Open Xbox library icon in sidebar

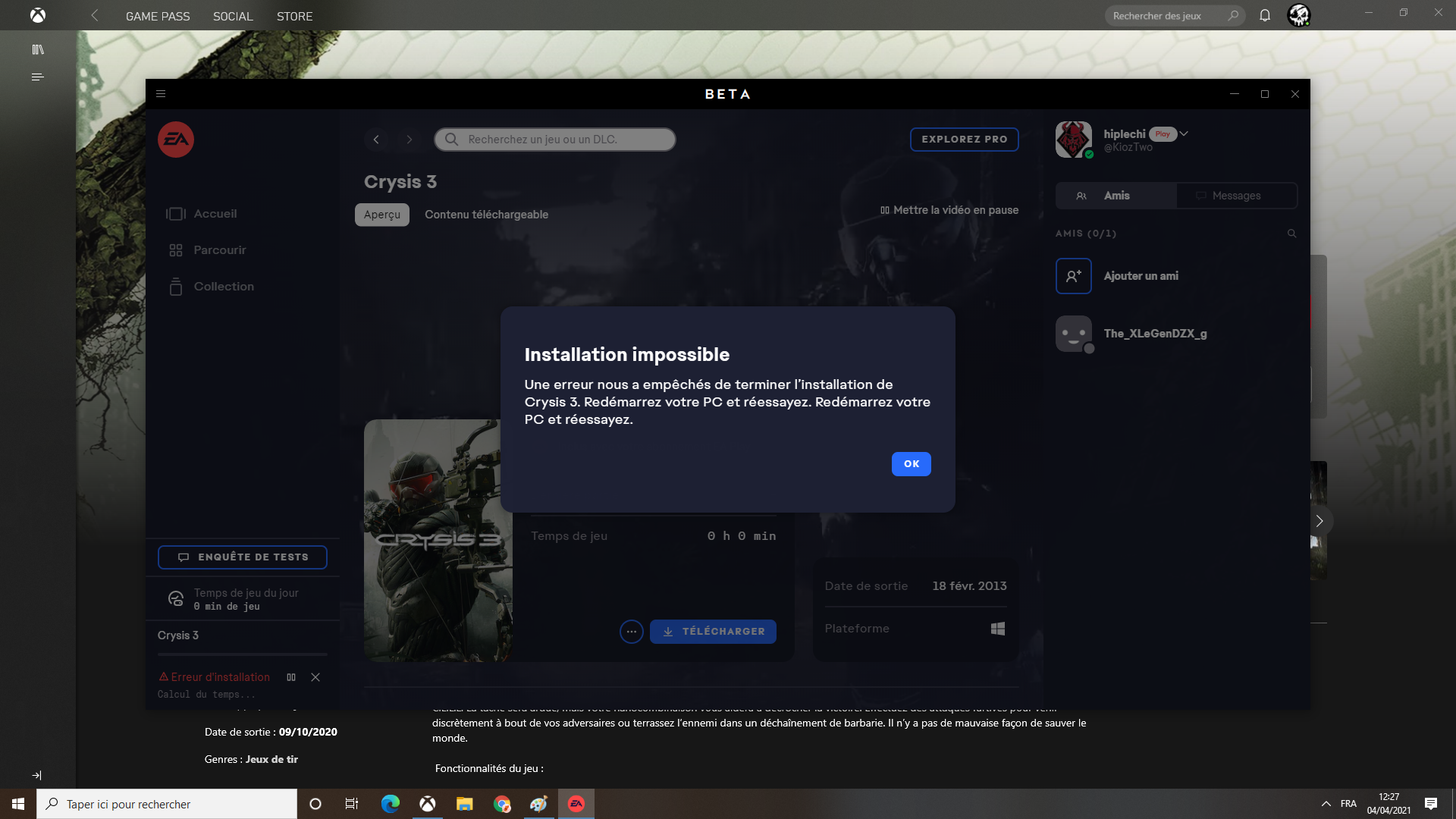pos(38,50)
